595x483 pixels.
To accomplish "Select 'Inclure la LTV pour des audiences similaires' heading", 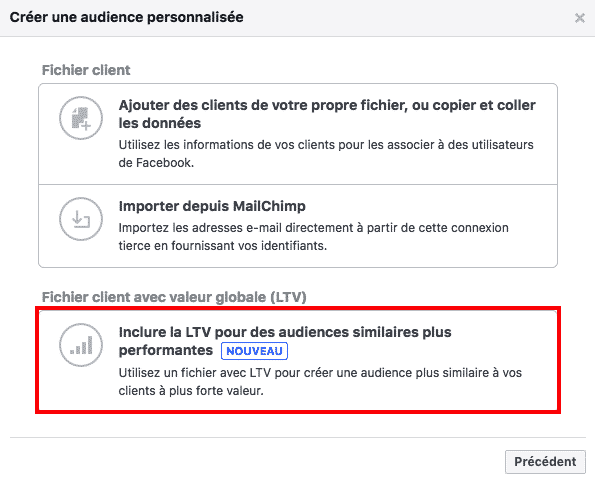I will tap(285, 341).
